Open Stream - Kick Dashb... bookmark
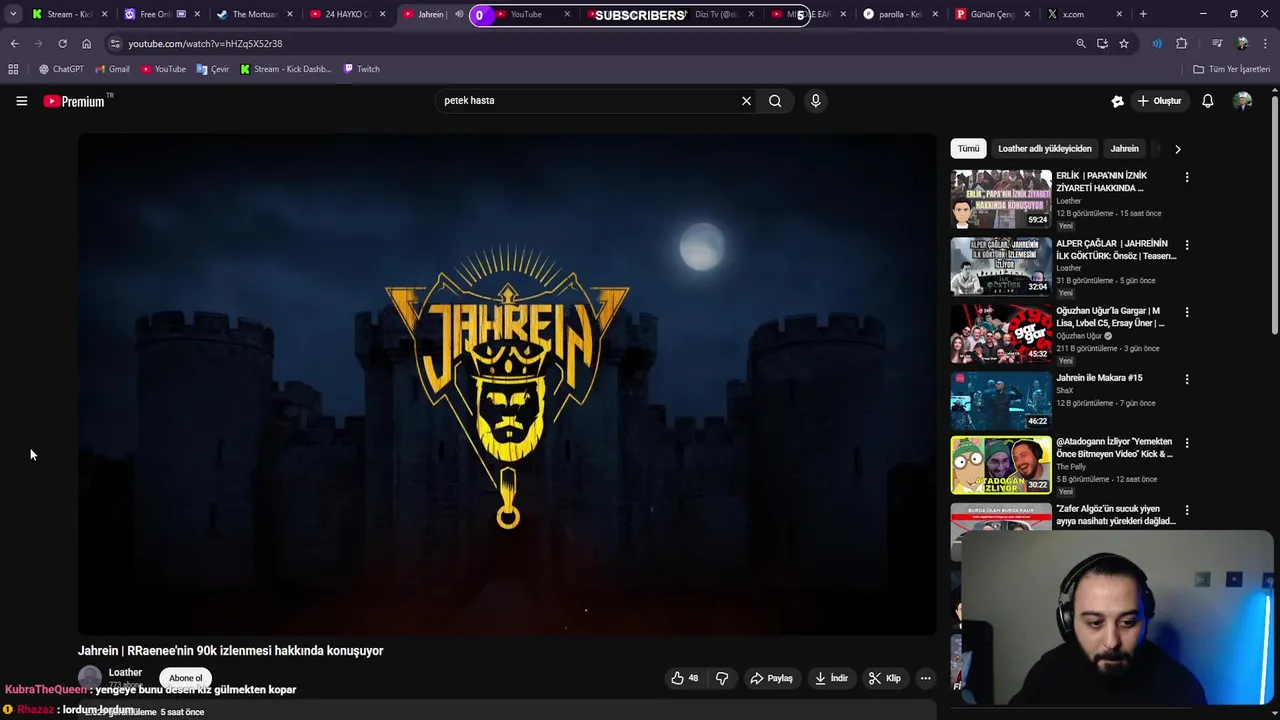Screen dimensions: 1280x720 pos(286,69)
